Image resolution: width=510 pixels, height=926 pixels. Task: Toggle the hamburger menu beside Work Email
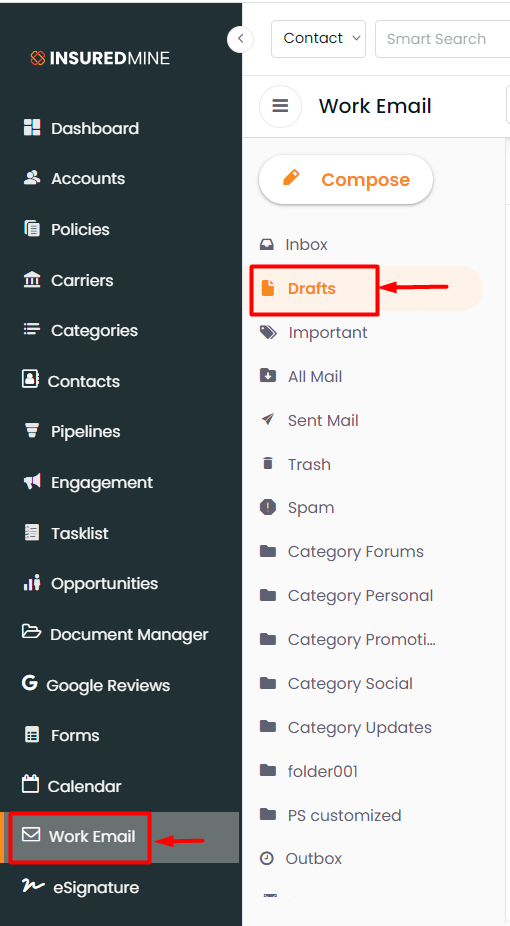pos(280,106)
